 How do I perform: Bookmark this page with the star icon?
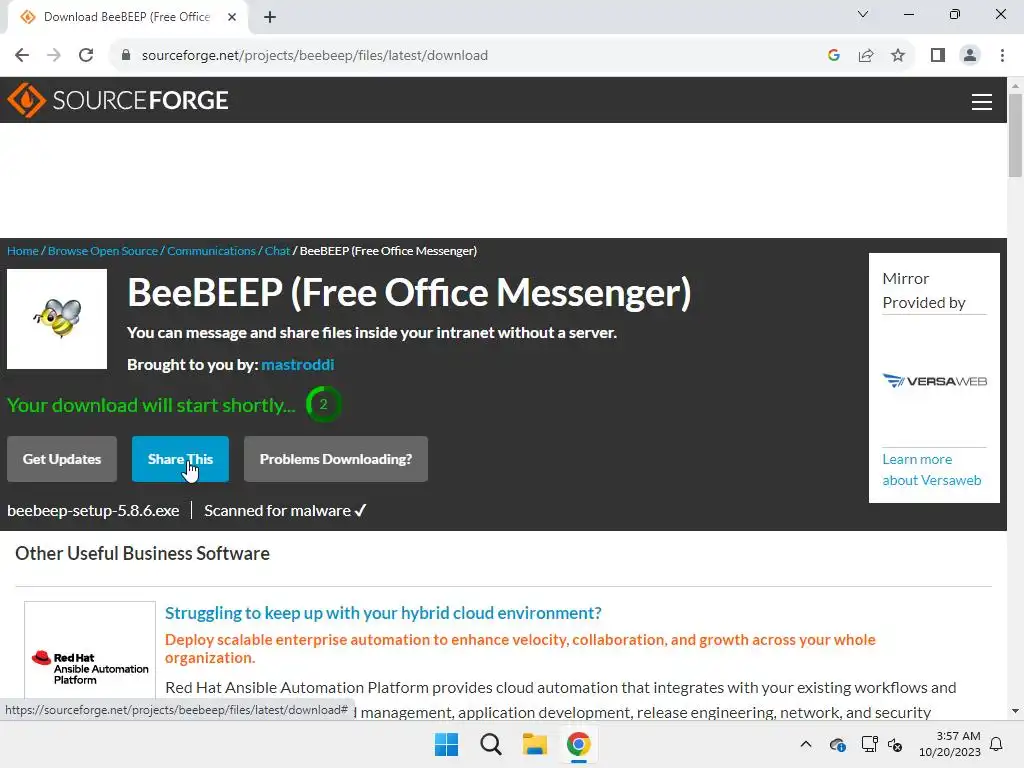pyautogui.click(x=898, y=55)
